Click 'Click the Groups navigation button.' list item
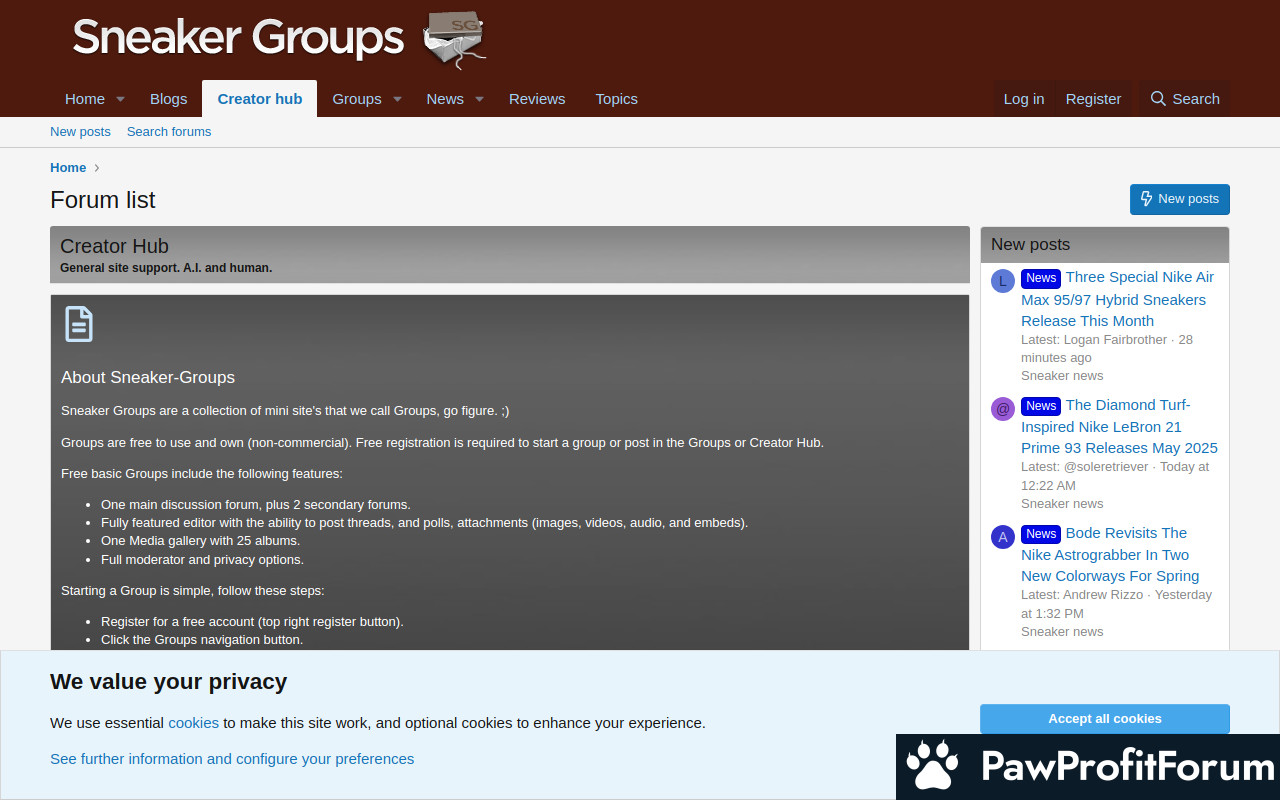Screen dimensions: 1280x800 coord(202,640)
